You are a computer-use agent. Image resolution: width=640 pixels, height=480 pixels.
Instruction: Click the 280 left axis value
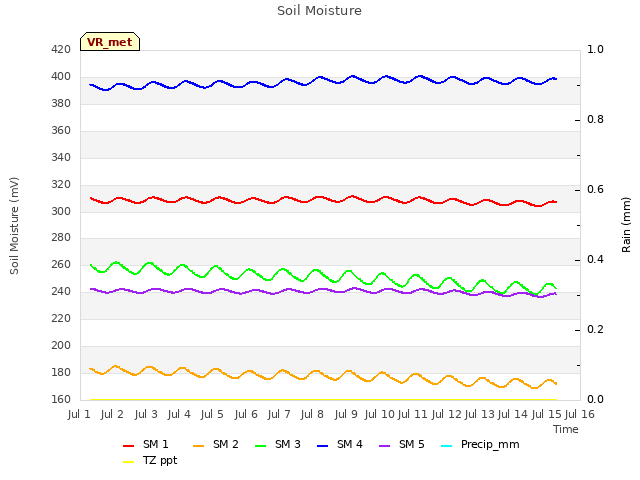click(61, 237)
